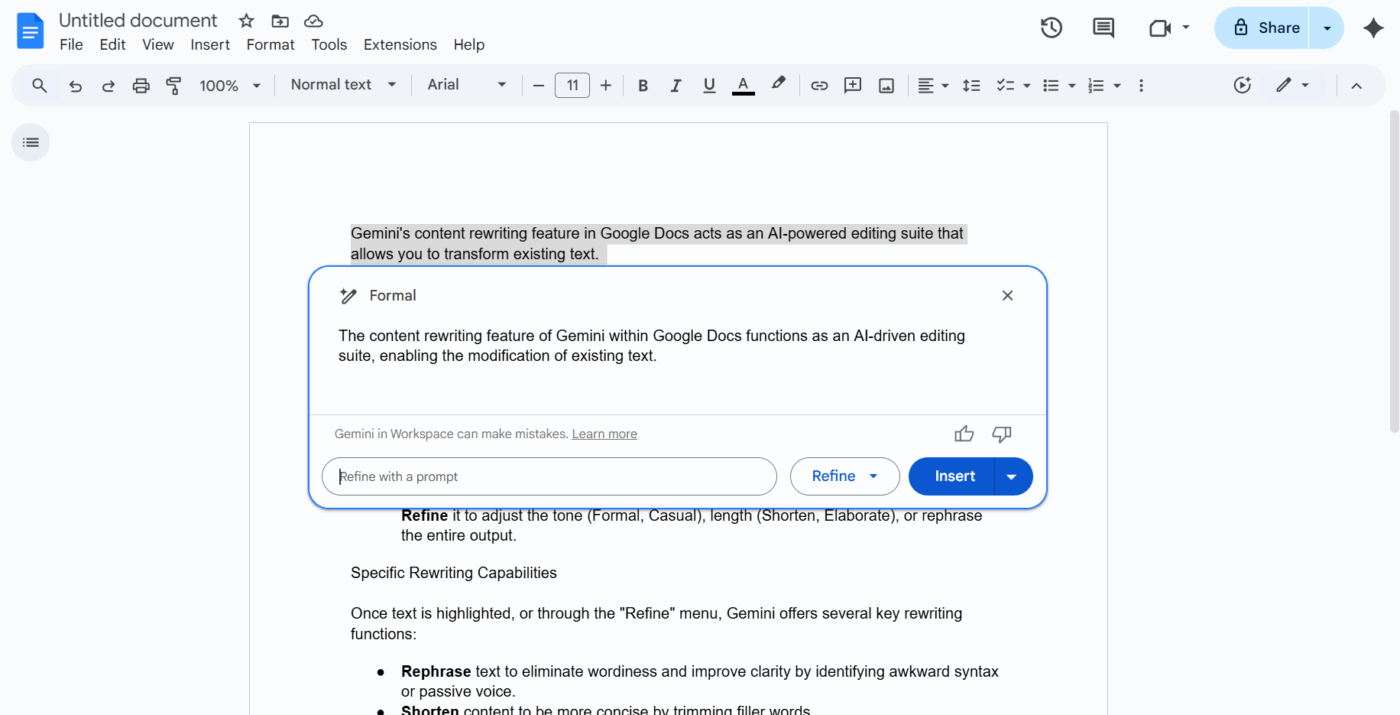Click the insert link icon

819,86
